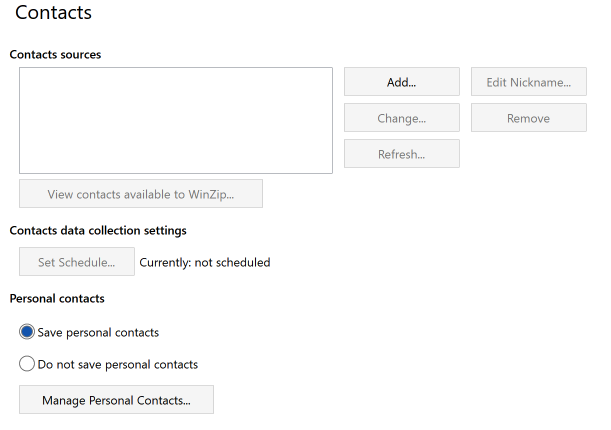Open View contacts available to WinZip
Viewport: 611px width, 430px height.
[141, 194]
